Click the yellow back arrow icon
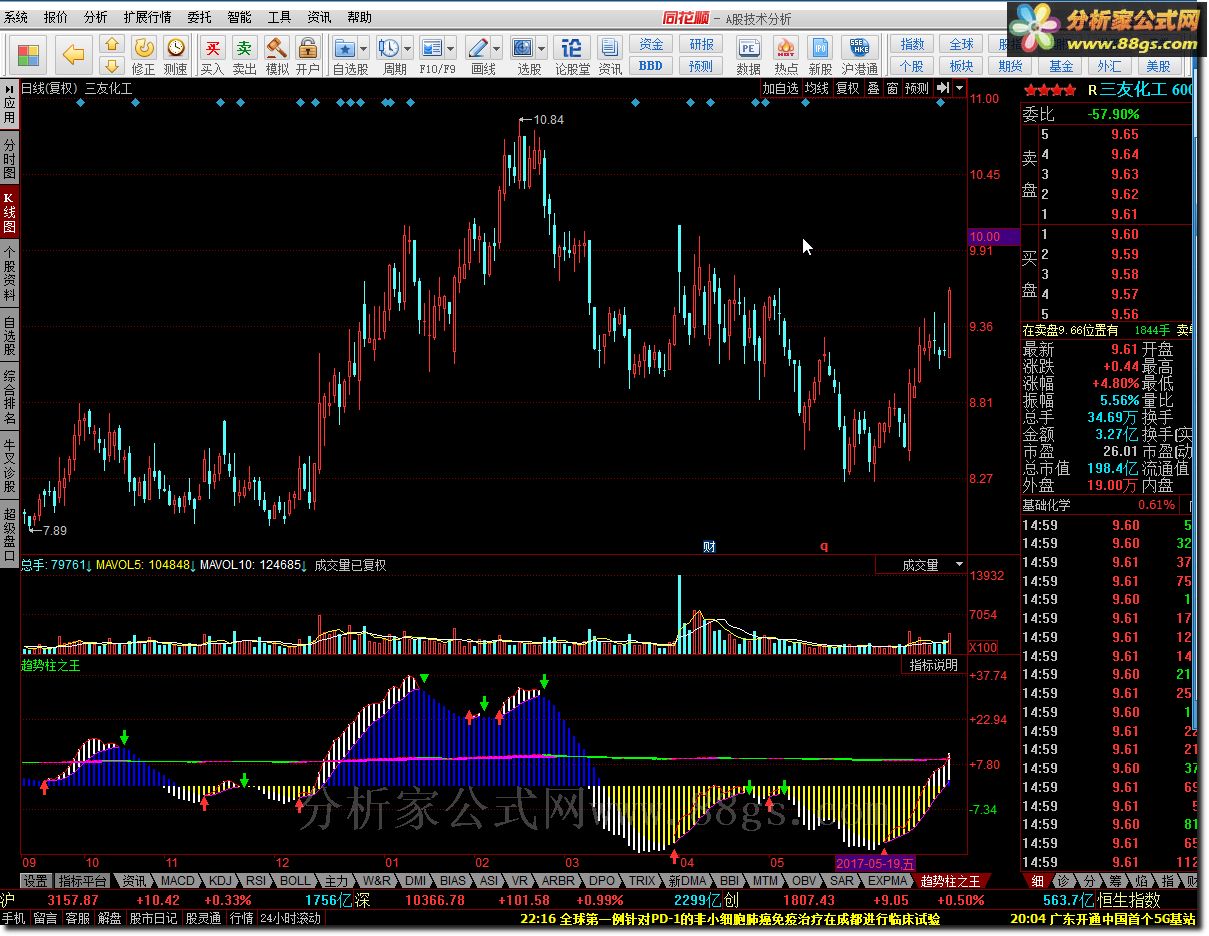 coord(74,54)
